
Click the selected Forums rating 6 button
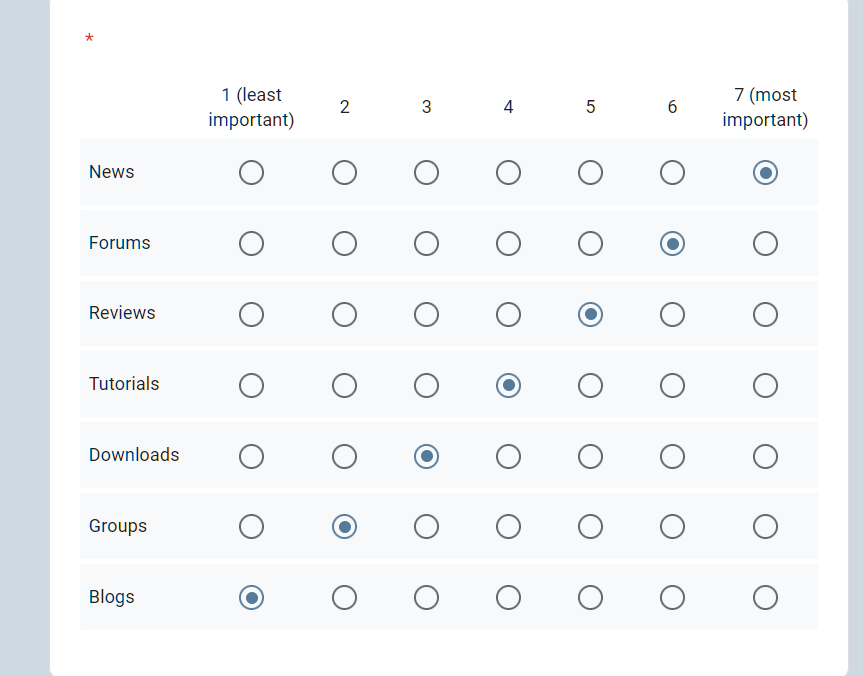pyautogui.click(x=673, y=244)
